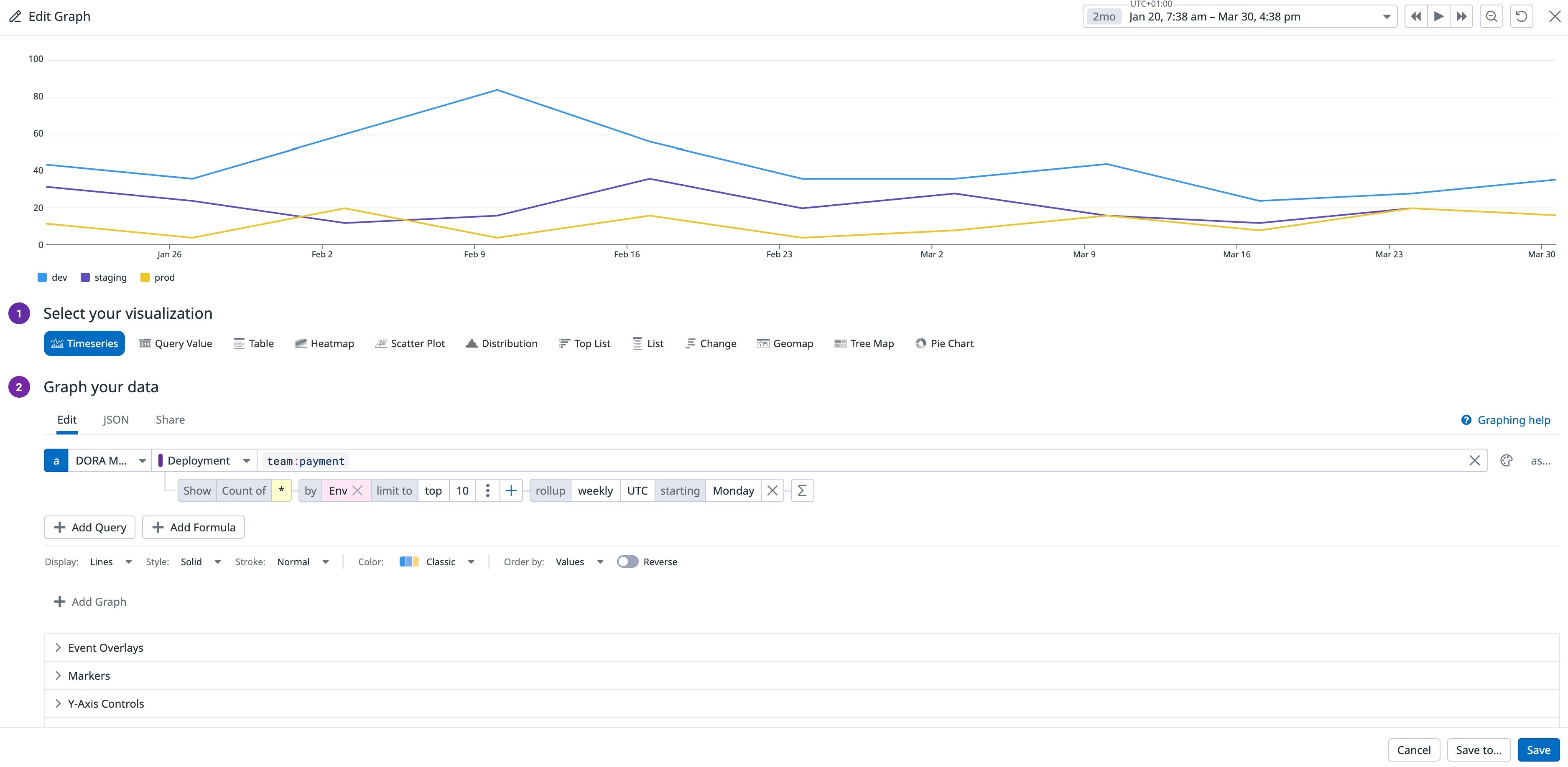Select the Heatmap visualization
This screenshot has width=1568, height=767.
click(x=324, y=343)
